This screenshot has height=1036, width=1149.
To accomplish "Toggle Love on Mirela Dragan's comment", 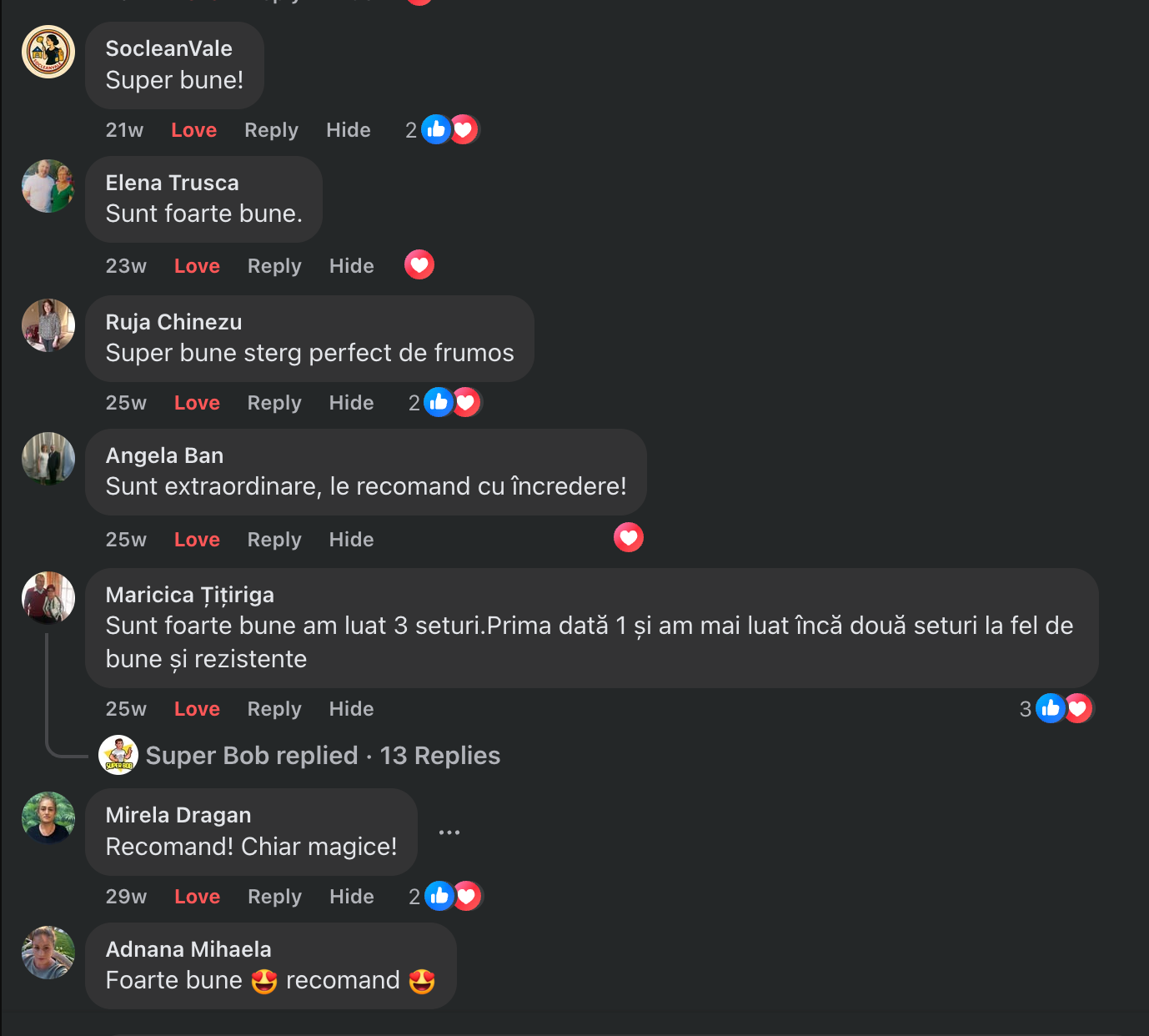I will coord(197,897).
